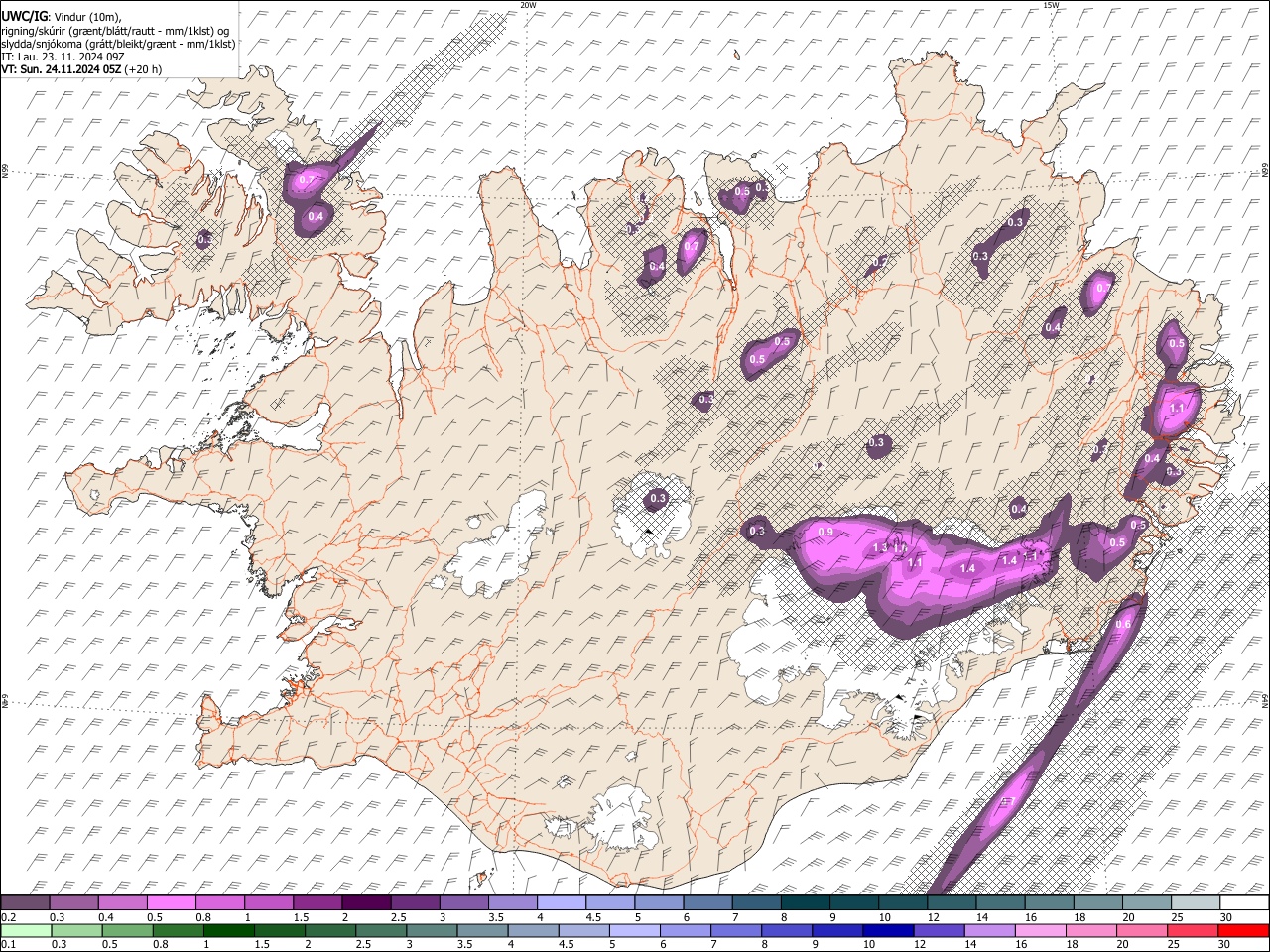Viewport: 1270px width, 952px height.
Task: Click the 'VT: Sun. 24.11.2024 05Z' line
Action: [x=60, y=69]
